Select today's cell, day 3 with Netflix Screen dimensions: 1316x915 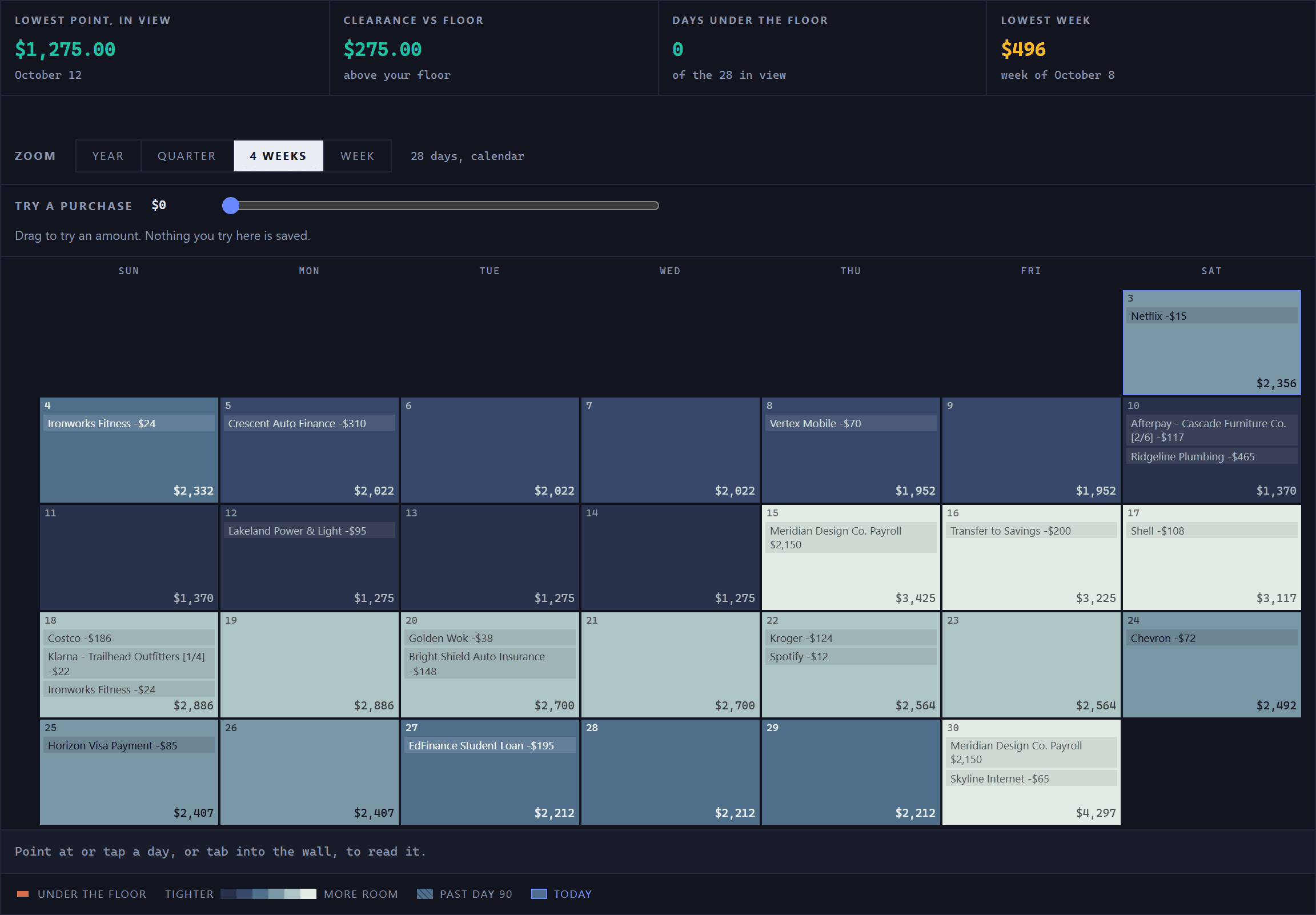coord(1211,343)
